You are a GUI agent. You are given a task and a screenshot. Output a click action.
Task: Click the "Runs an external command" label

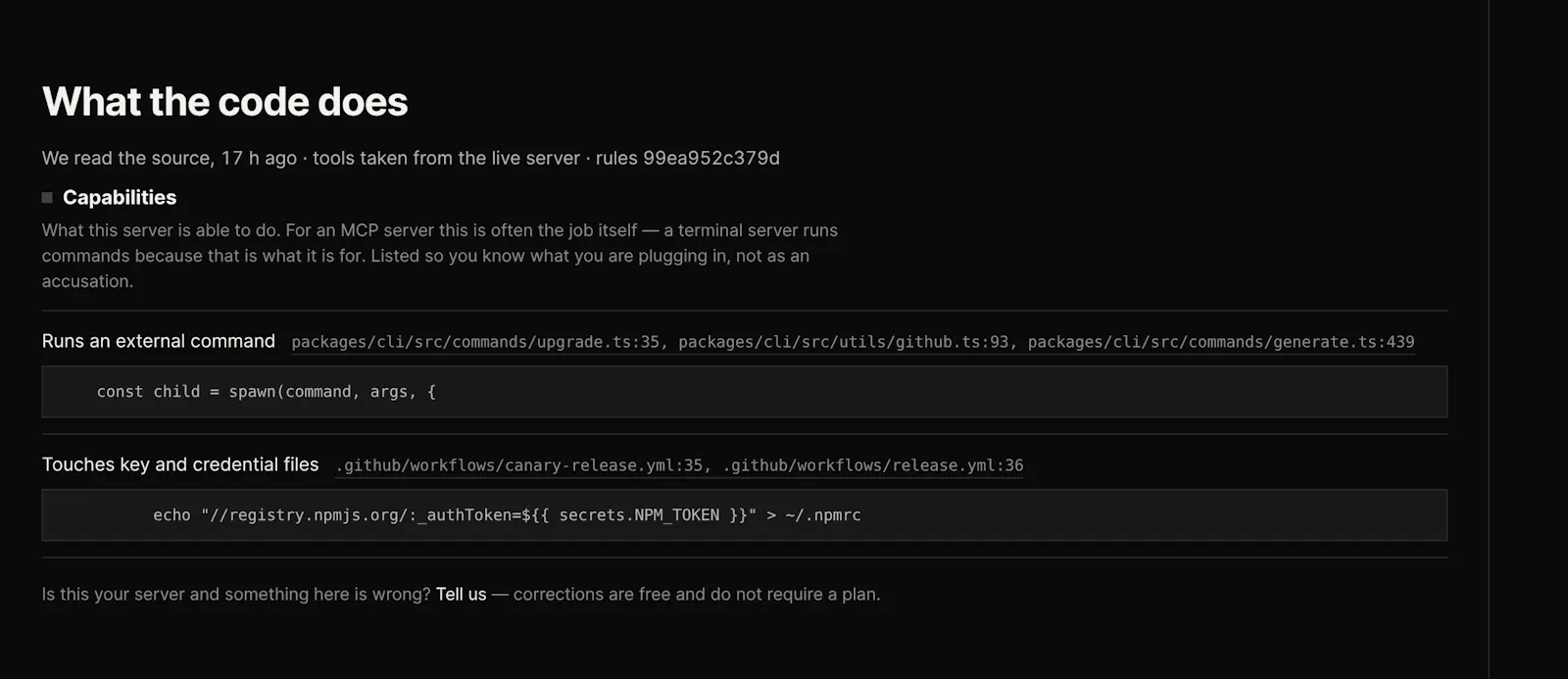[x=159, y=341]
